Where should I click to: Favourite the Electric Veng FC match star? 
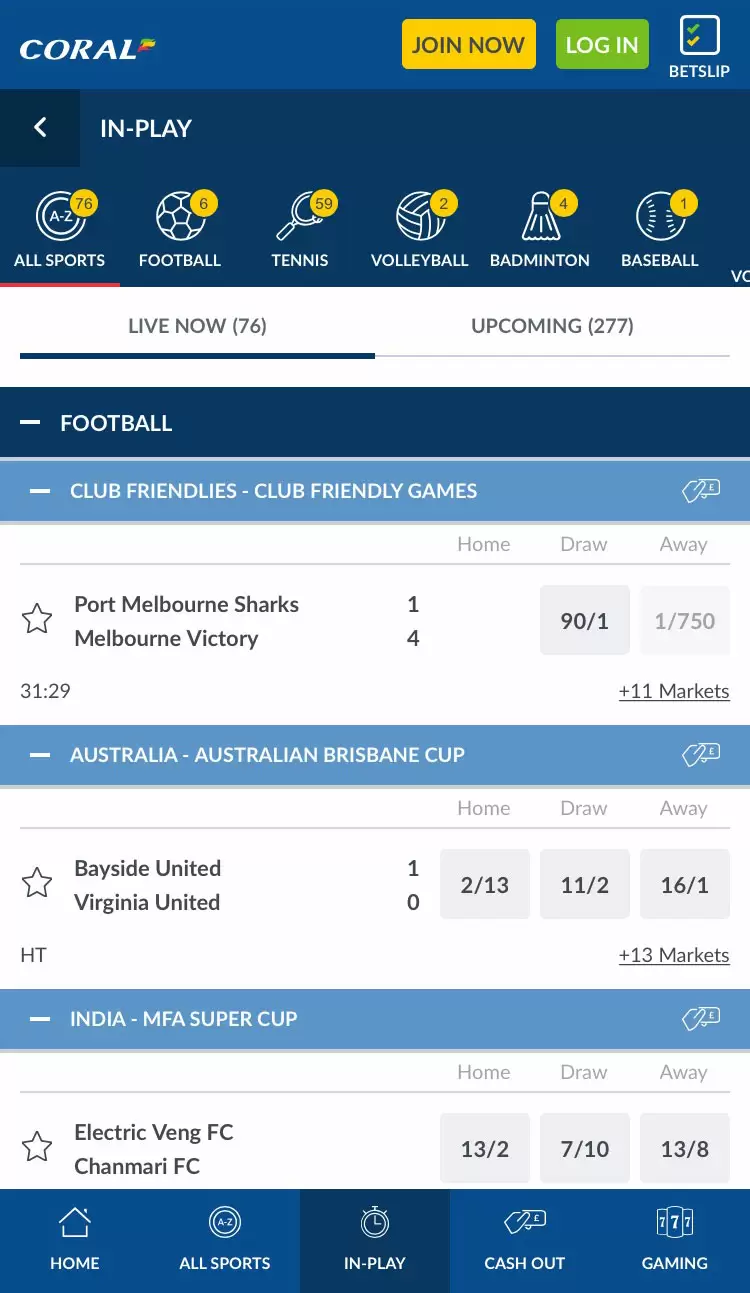click(37, 1148)
